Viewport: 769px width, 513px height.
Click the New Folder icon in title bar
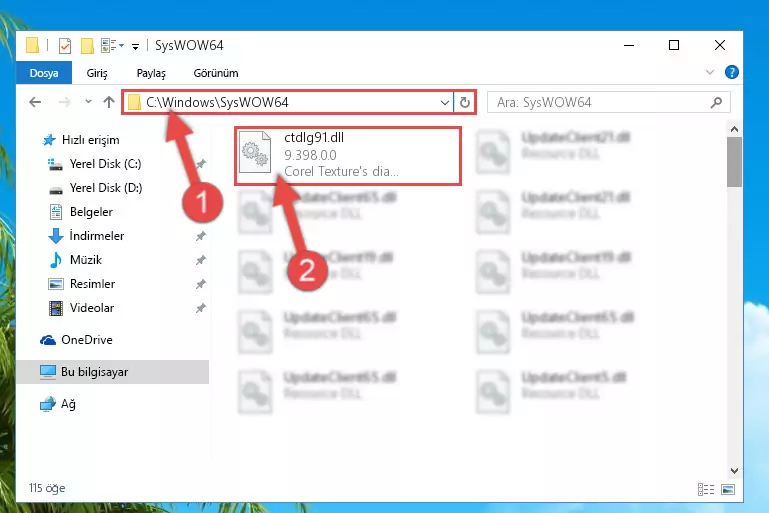point(87,46)
